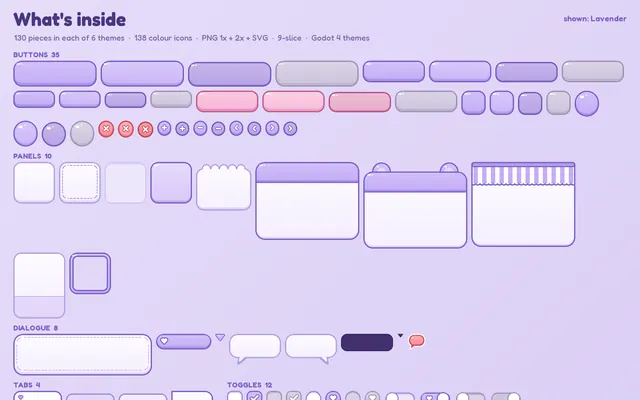Click the lavender down-triangle continue indicator
Viewport: 640px width, 400px height.
[220, 338]
